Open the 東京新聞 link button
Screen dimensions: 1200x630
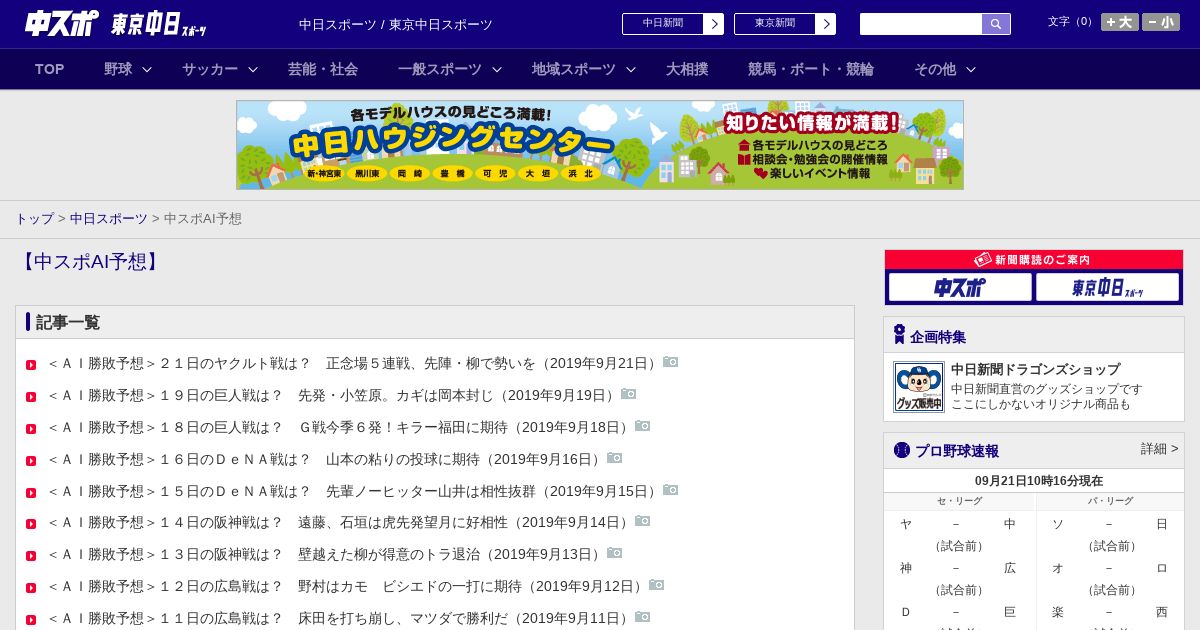tap(785, 24)
